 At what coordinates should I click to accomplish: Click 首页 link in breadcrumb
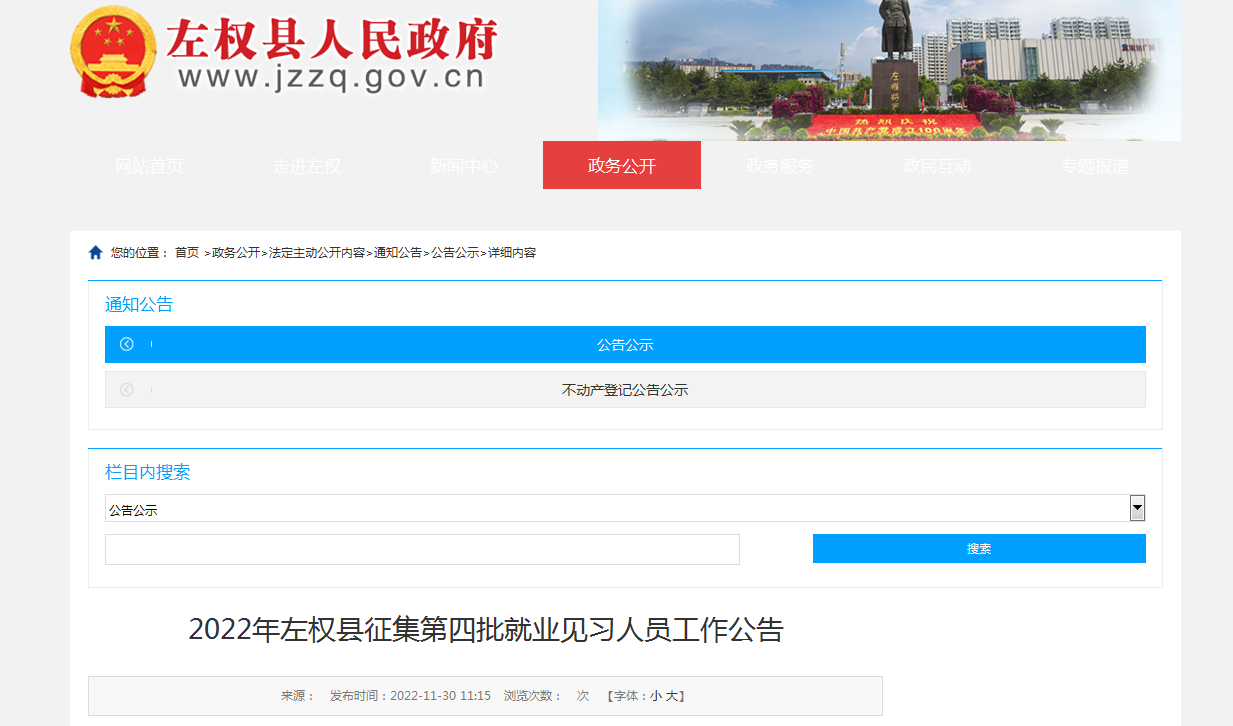coord(187,253)
